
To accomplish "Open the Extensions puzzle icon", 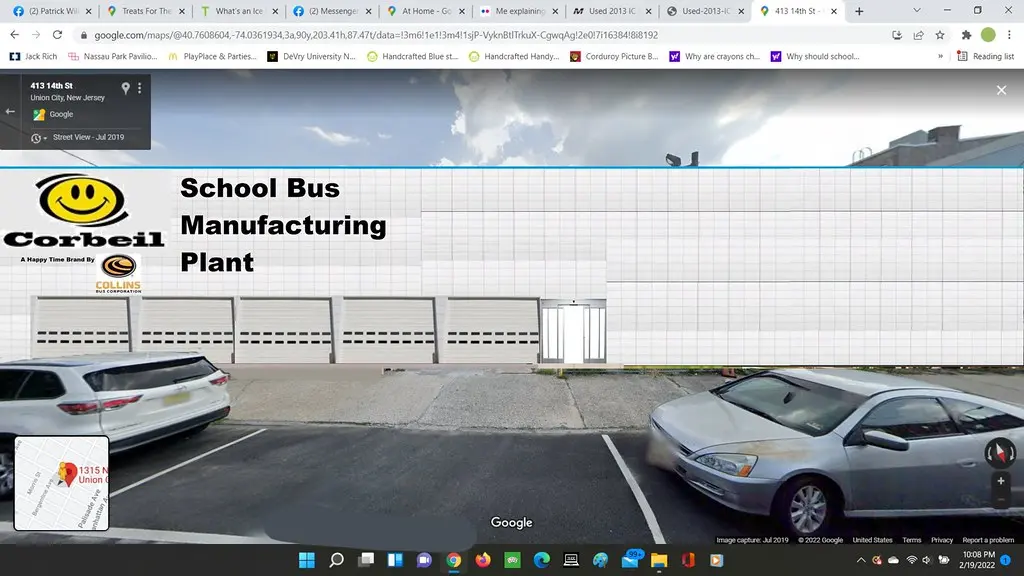I will coord(967,35).
